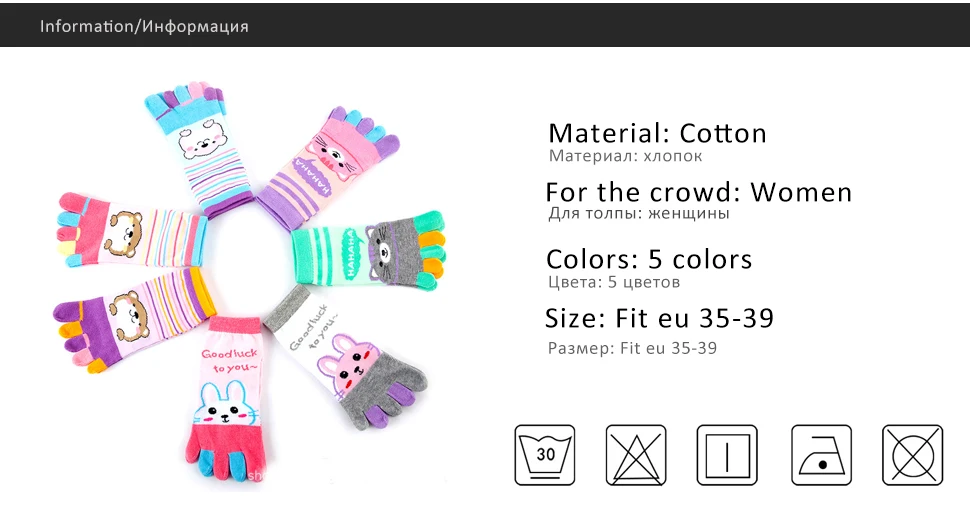970x518 pixels.
Task: Click the do not bleach icon
Action: coord(635,455)
